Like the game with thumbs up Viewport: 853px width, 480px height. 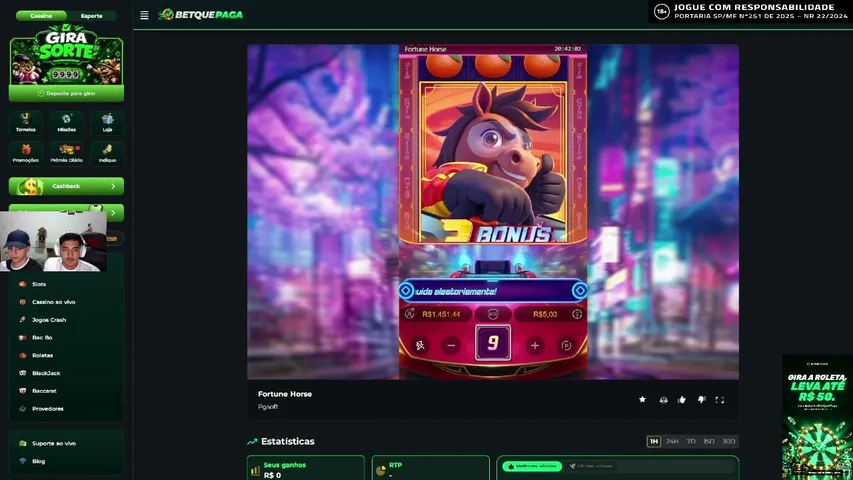coord(682,399)
